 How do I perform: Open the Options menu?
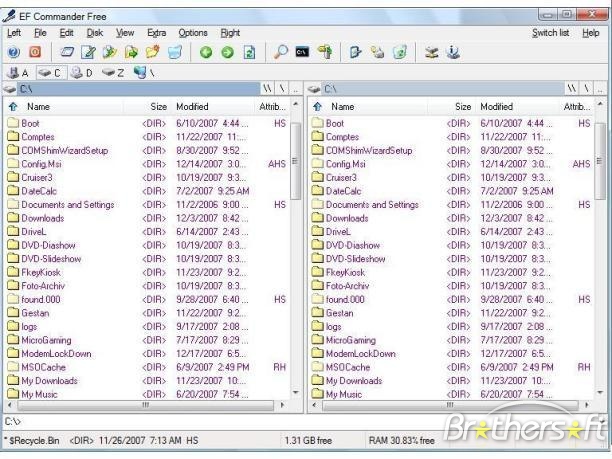193,33
